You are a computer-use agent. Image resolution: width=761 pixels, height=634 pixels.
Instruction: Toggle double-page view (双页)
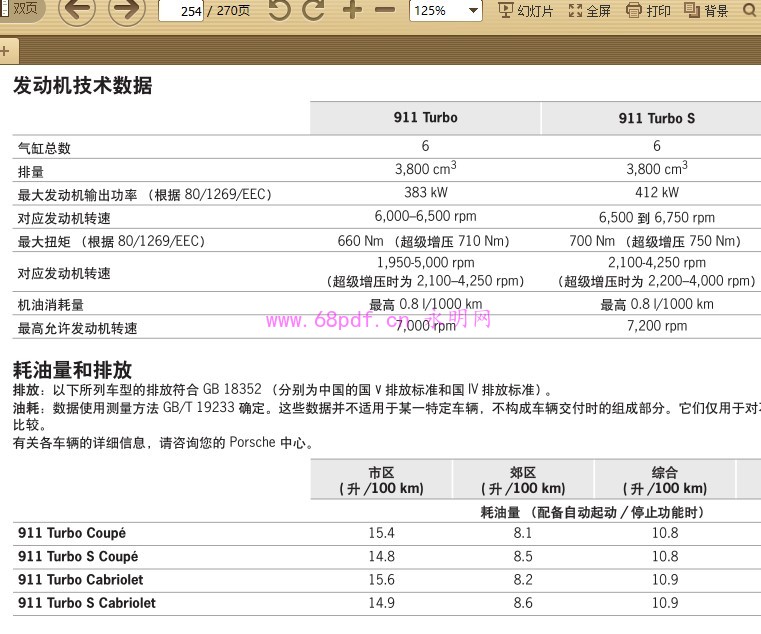[19, 8]
